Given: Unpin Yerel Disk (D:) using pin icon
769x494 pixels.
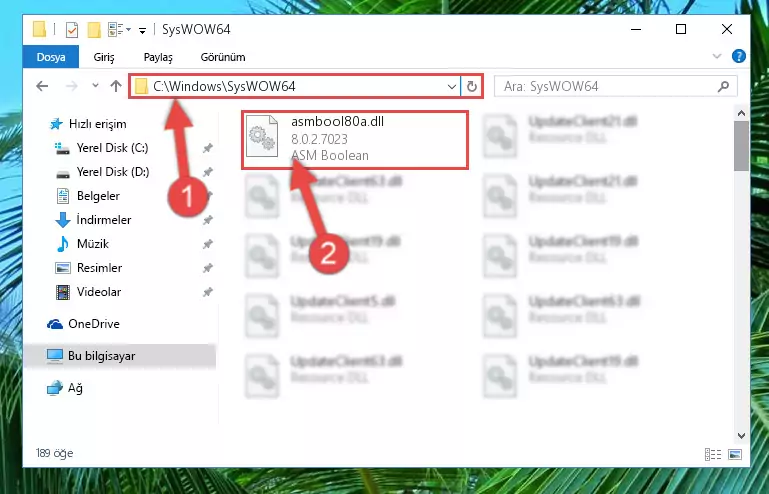Looking at the screenshot, I should point(207,172).
